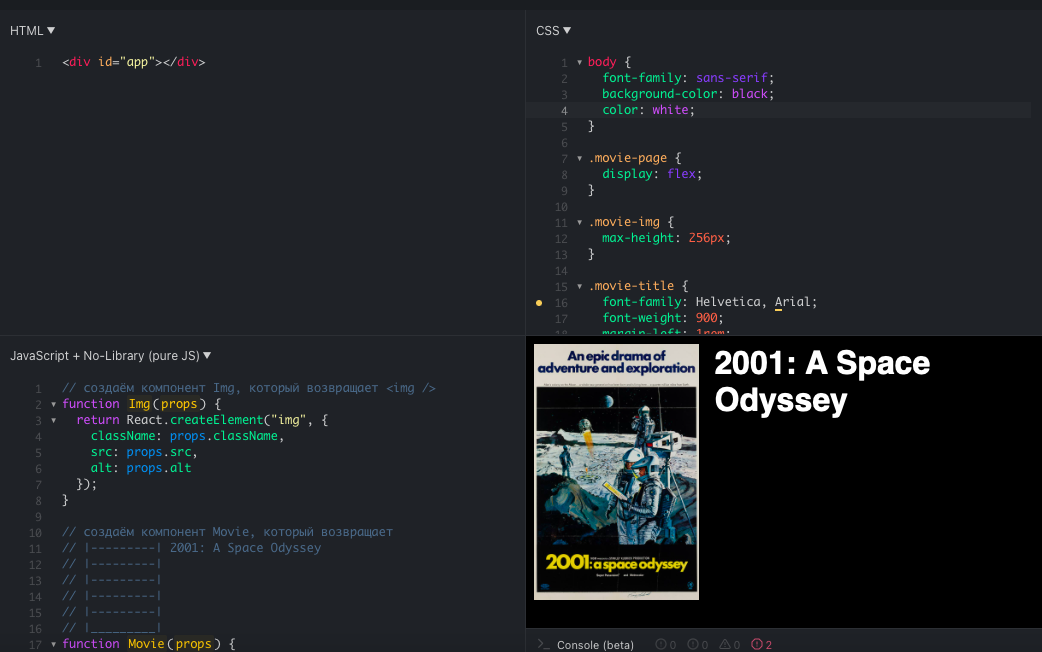Fold the Img function in JavaScript
The image size is (1042, 652).
(x=53, y=404)
